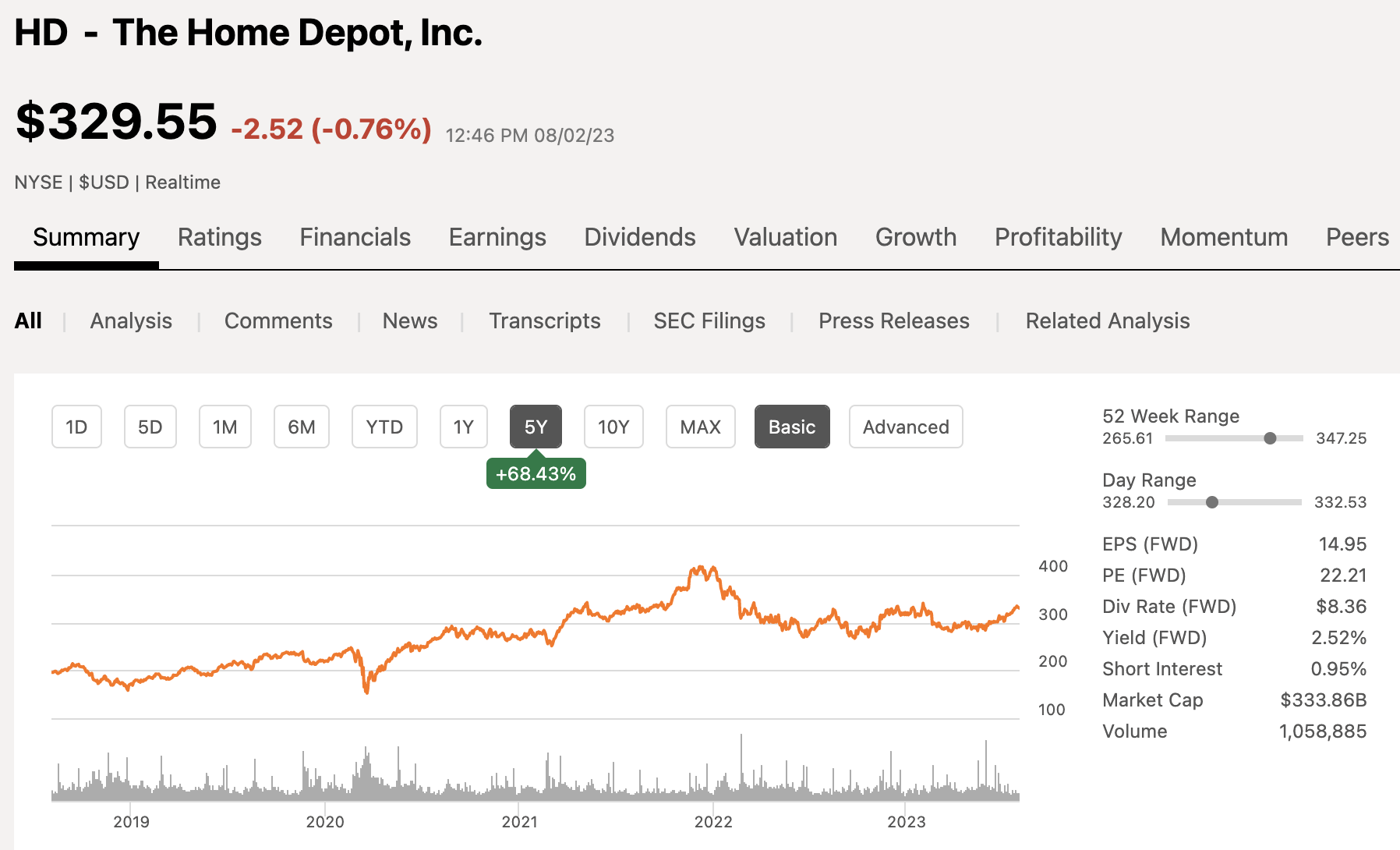Image resolution: width=1400 pixels, height=850 pixels.
Task: Choose the 6M chart range
Action: tap(302, 427)
